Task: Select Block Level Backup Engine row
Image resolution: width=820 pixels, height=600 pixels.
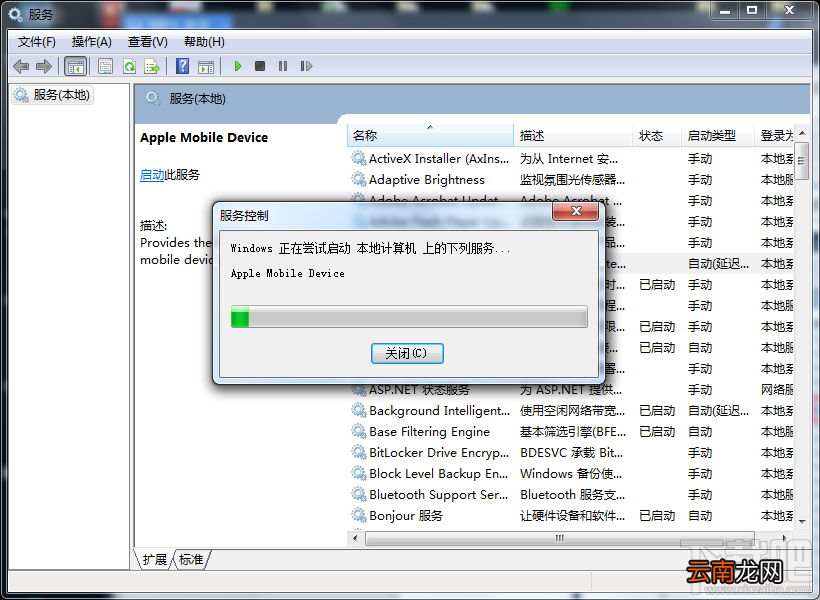Action: click(x=572, y=473)
